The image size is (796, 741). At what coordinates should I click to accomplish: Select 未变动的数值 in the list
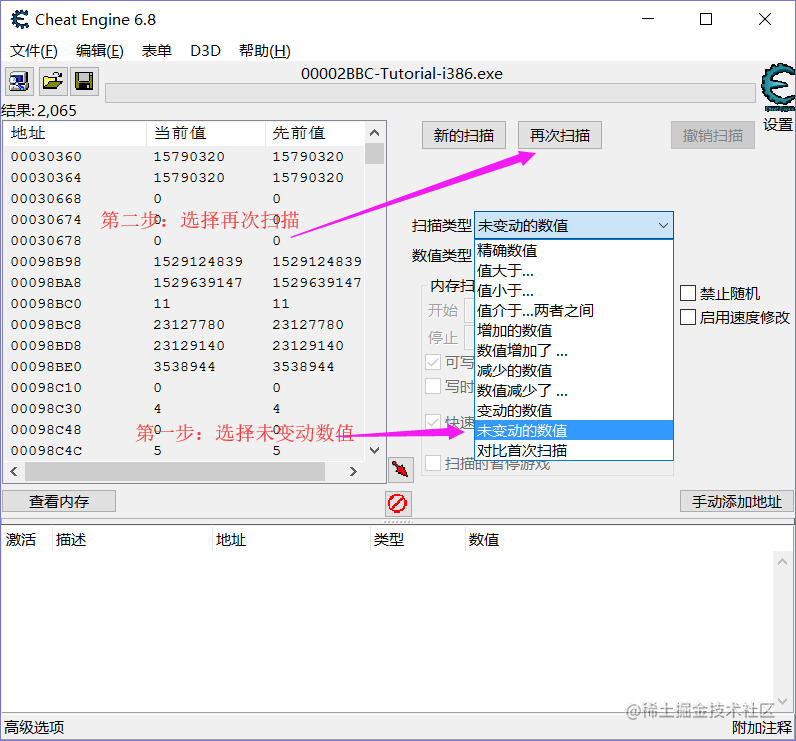point(574,430)
